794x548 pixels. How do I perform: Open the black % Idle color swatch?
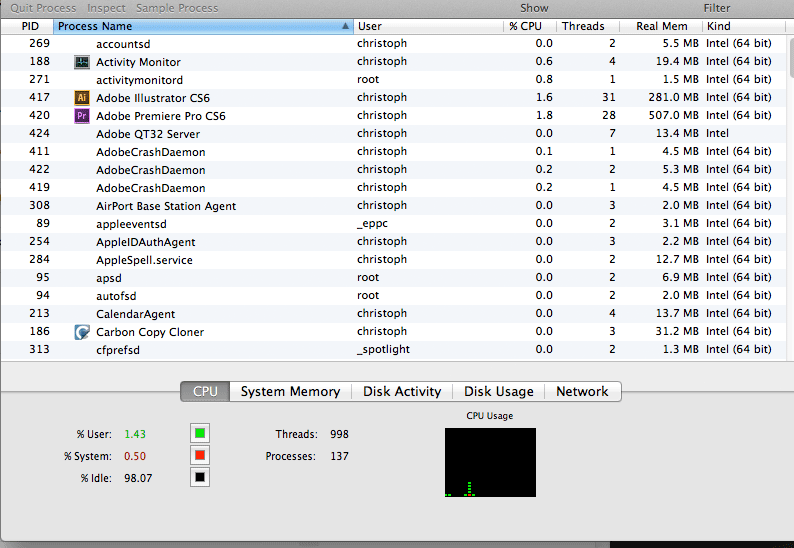point(200,477)
